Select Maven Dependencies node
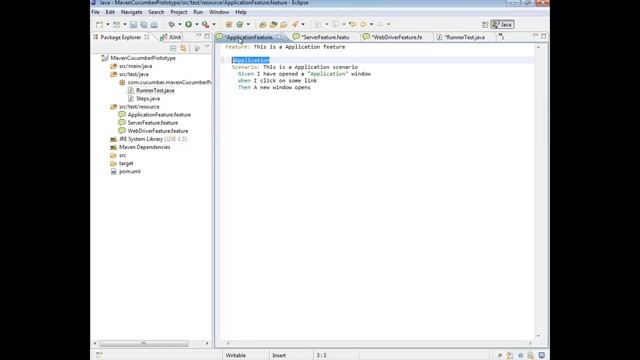Viewport: 640px width, 360px height. [x=144, y=147]
